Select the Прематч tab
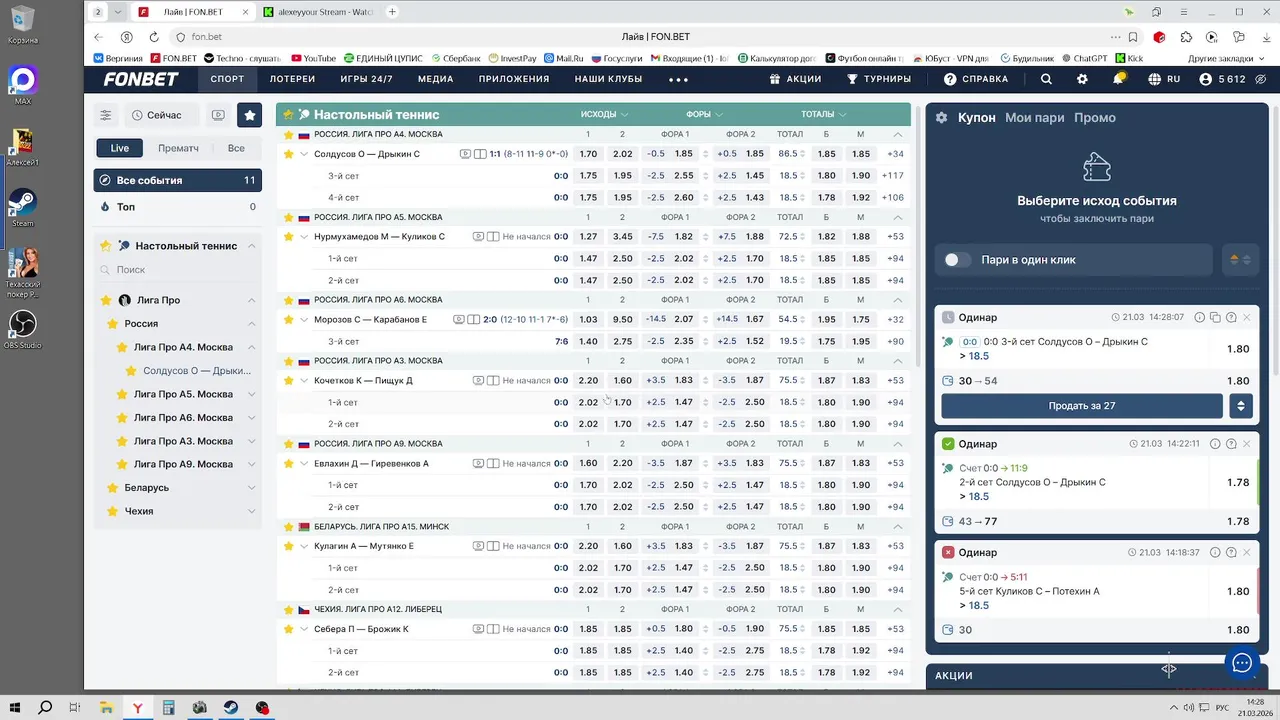This screenshot has width=1280, height=720. click(178, 148)
